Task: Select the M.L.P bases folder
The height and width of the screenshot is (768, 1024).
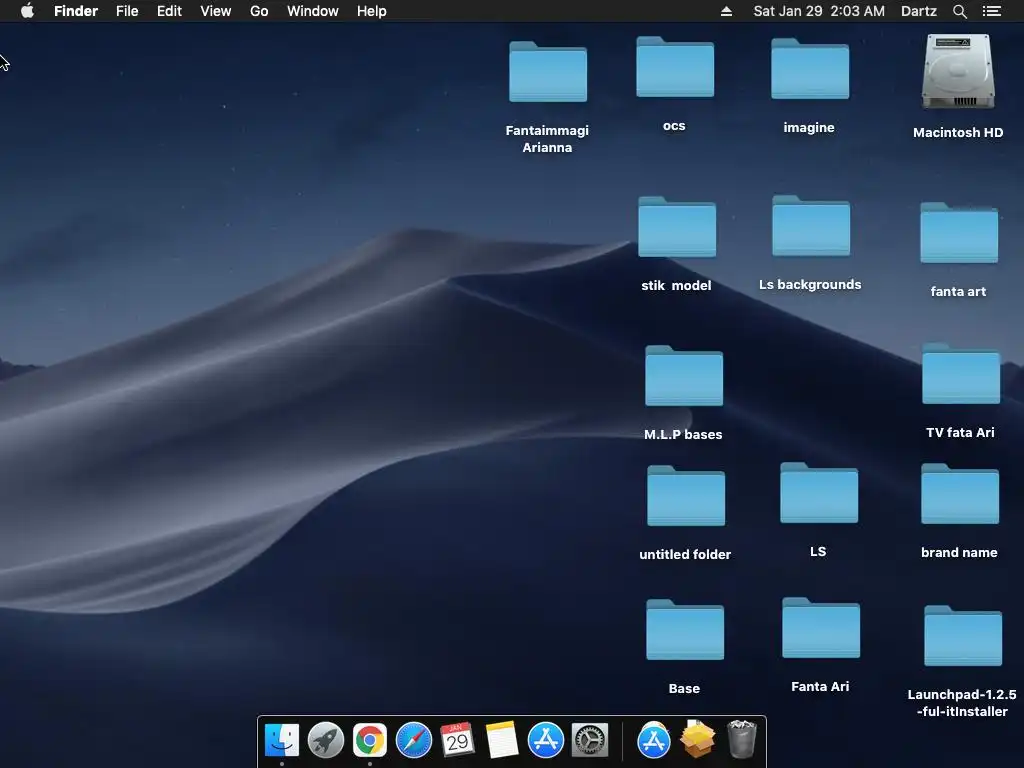Action: coord(684,376)
